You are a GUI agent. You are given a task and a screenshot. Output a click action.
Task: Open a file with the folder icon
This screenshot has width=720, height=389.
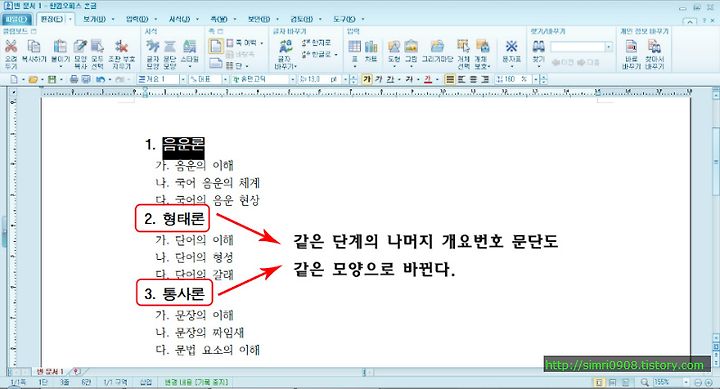click(33, 79)
